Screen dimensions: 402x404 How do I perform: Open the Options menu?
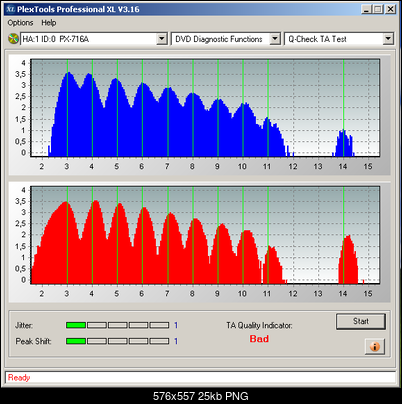click(x=20, y=23)
